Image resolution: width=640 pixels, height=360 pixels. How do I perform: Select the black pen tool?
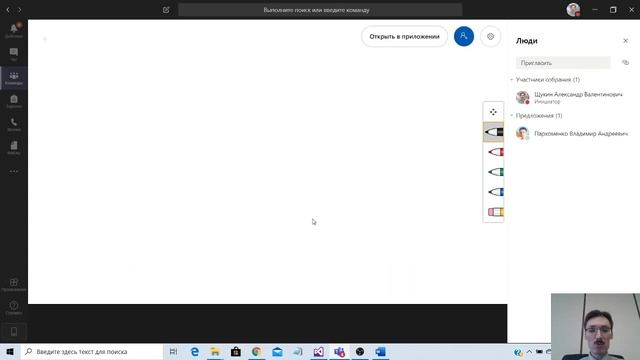493,132
